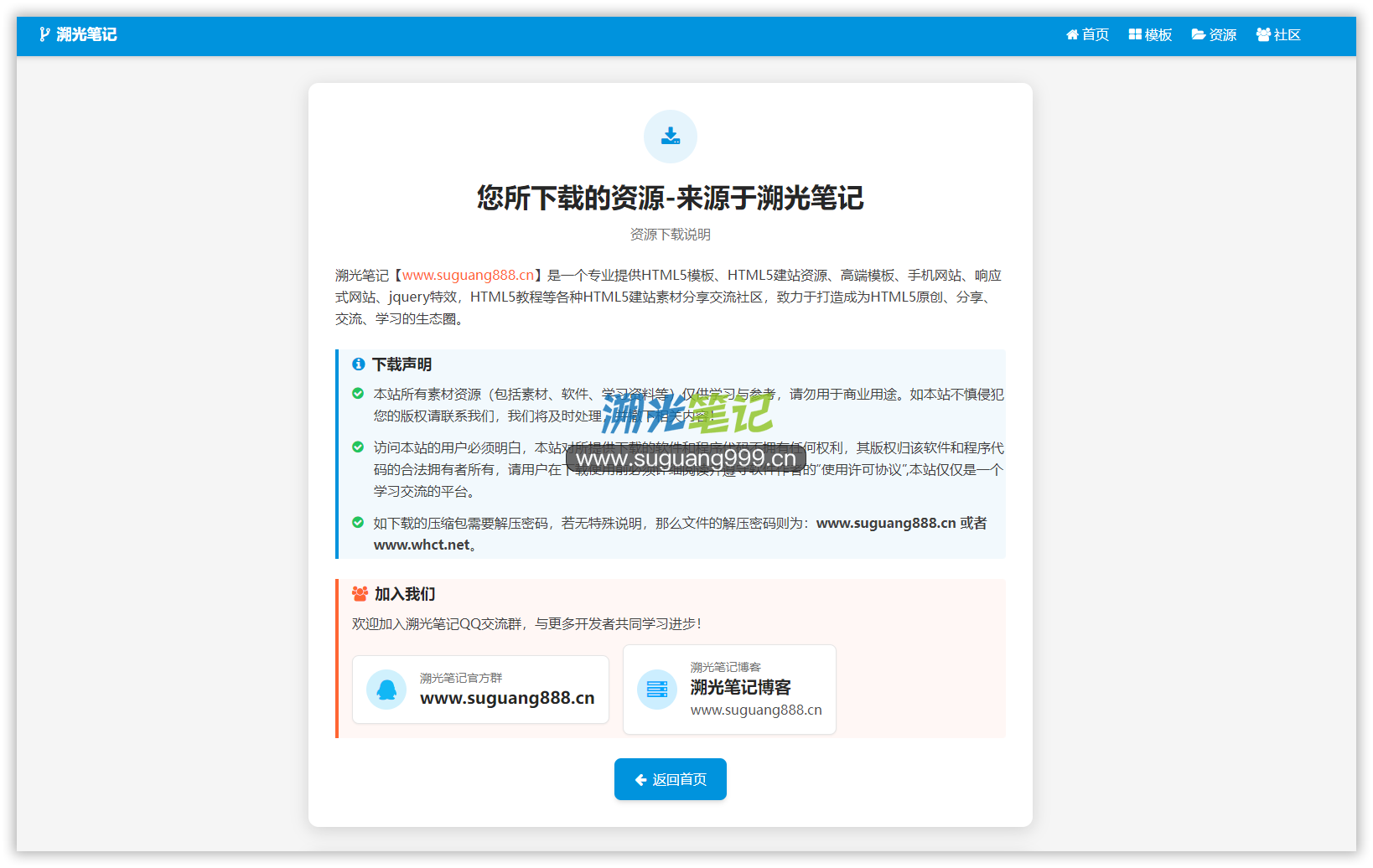
Task: Click the 溯光笔记 site title in header
Action: (86, 34)
